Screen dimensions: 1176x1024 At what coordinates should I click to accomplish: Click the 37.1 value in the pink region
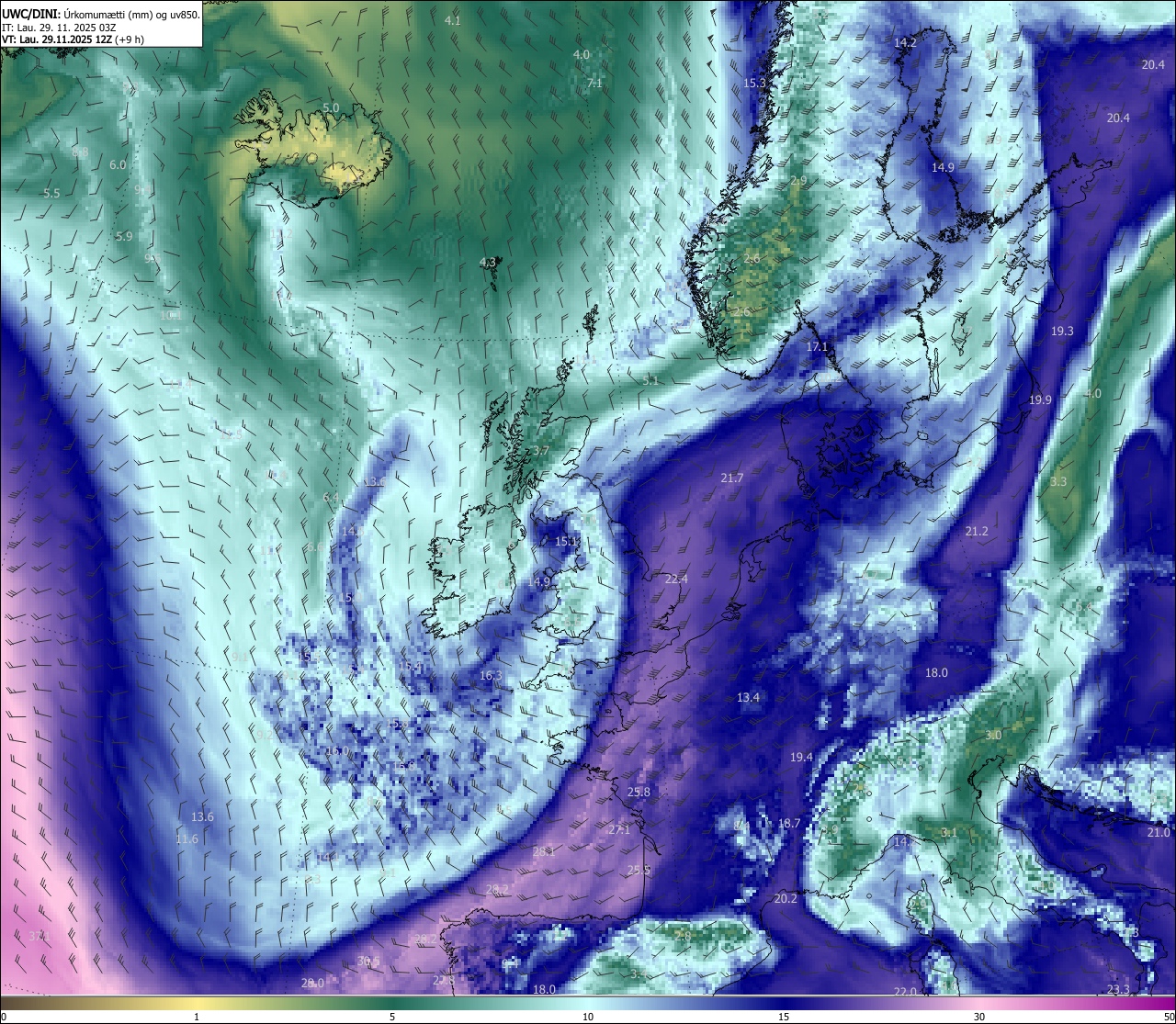pos(38,936)
